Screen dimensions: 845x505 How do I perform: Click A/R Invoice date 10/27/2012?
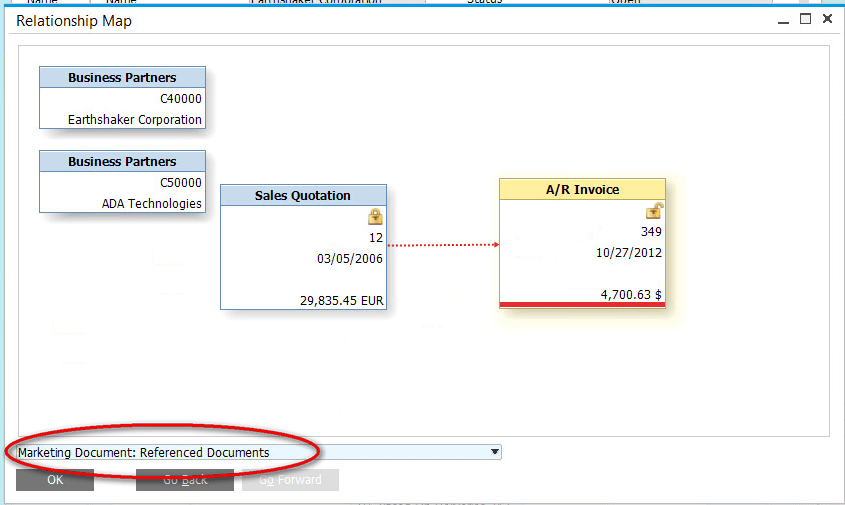628,253
